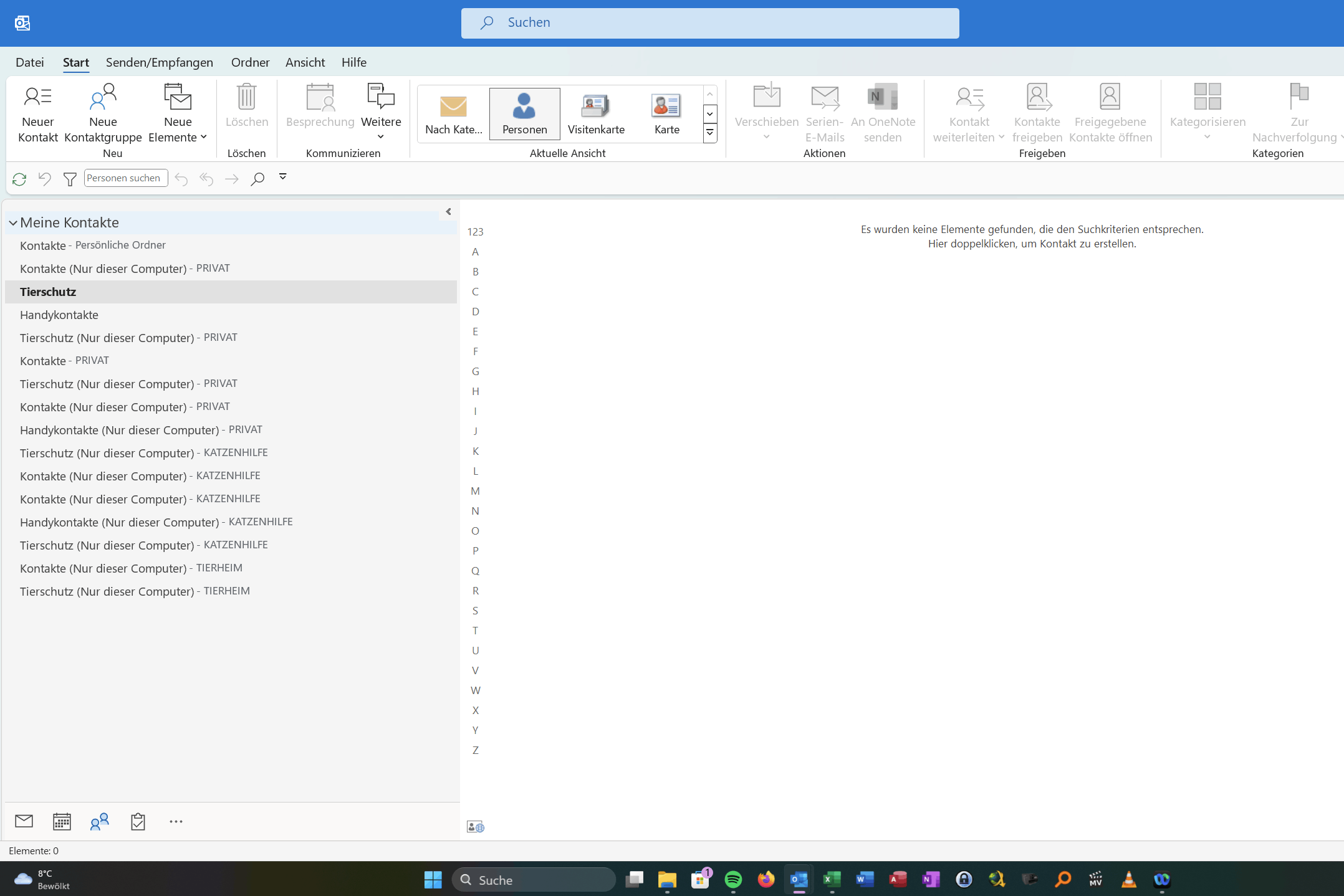The image size is (1344, 896).
Task: Click the refresh icon in quick toolbar
Action: point(19,179)
